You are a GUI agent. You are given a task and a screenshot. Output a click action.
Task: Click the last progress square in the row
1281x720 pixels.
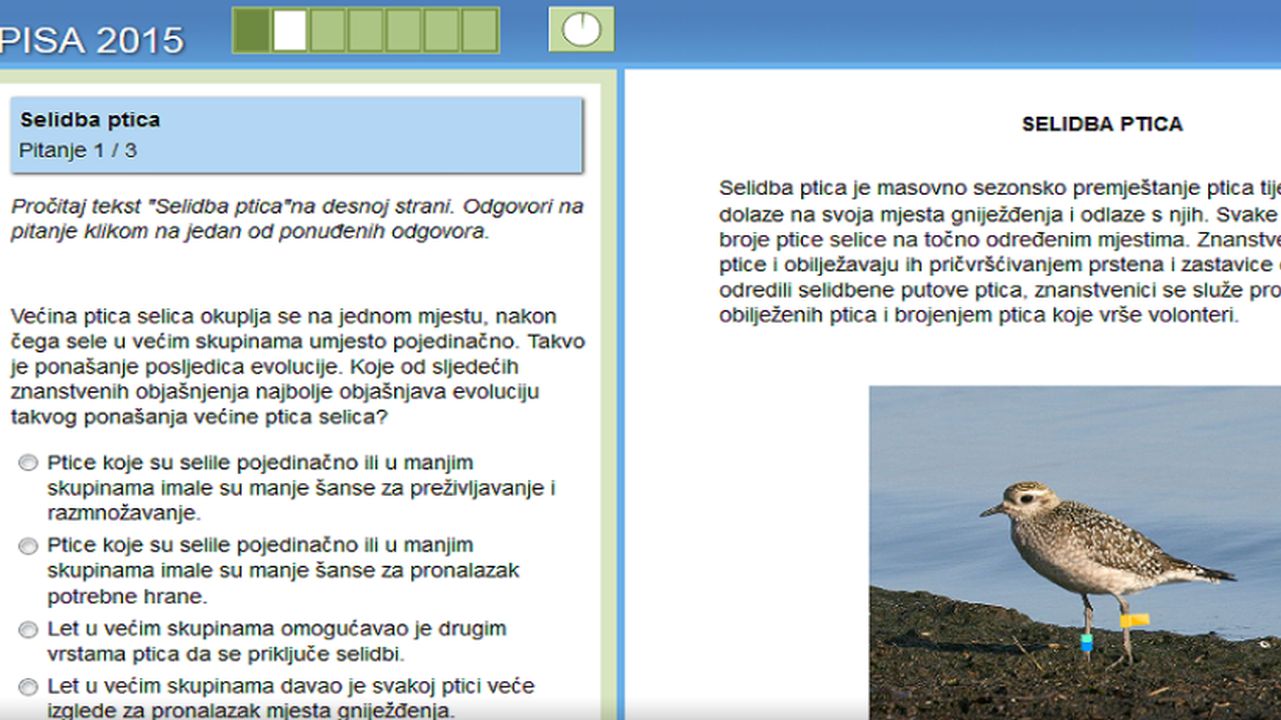coord(480,30)
